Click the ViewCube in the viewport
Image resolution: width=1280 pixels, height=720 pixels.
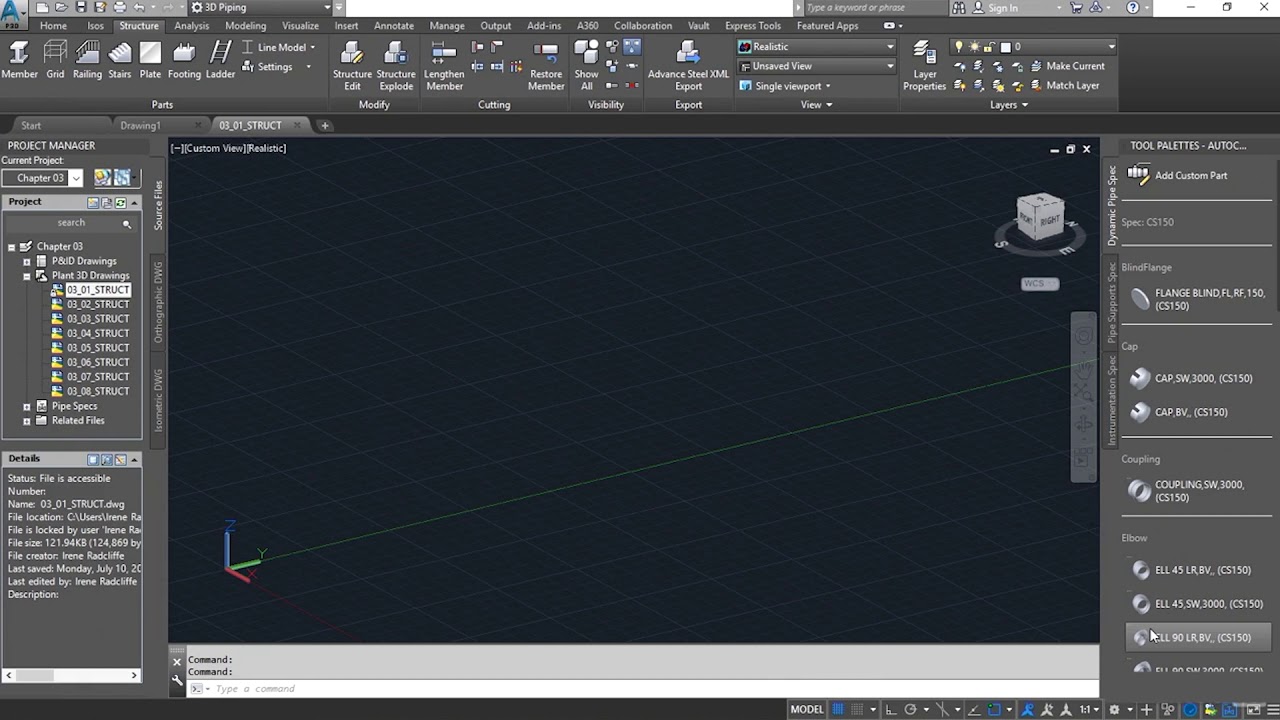coord(1040,218)
